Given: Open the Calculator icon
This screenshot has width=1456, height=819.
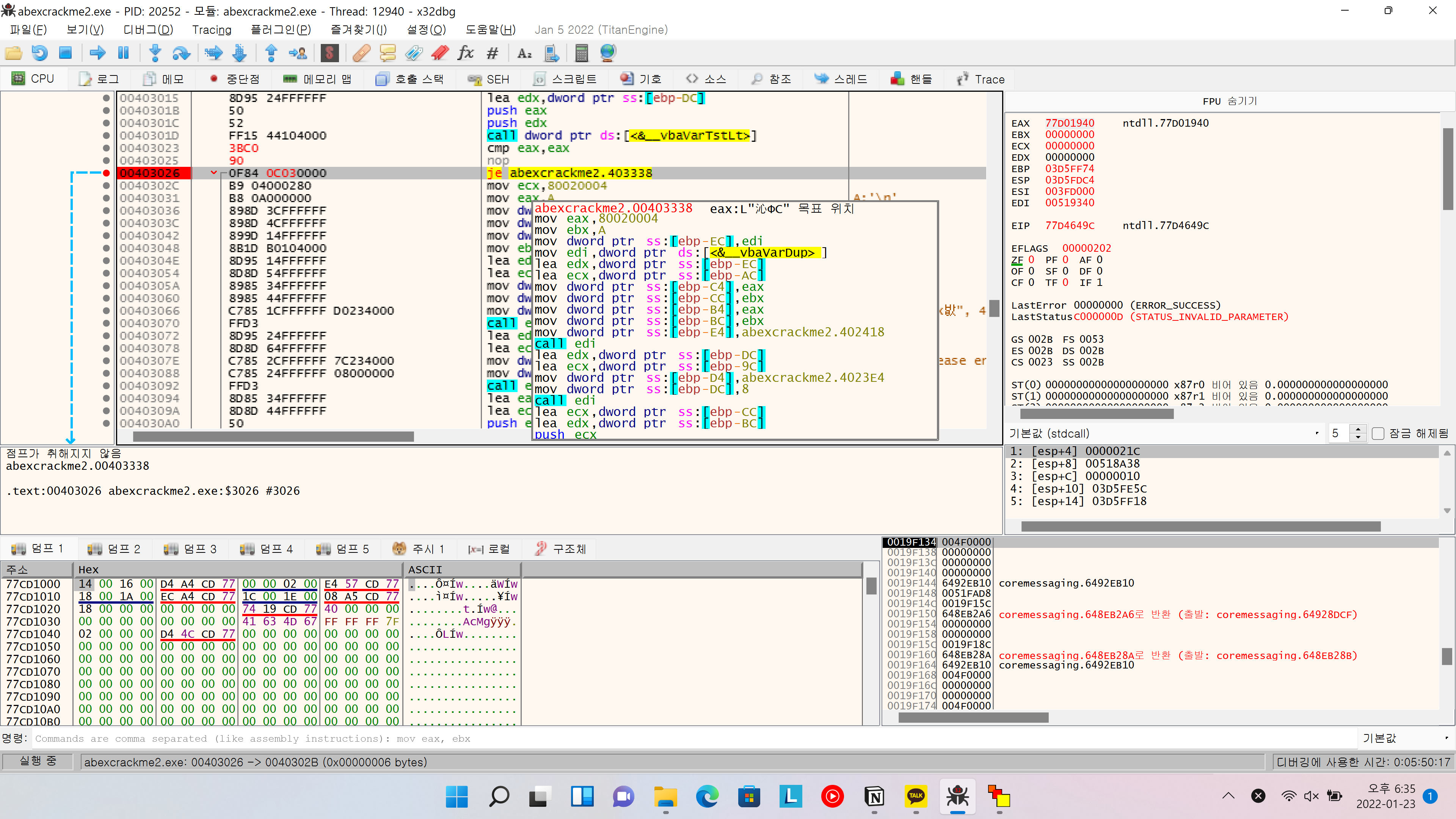Looking at the screenshot, I should pyautogui.click(x=582, y=53).
